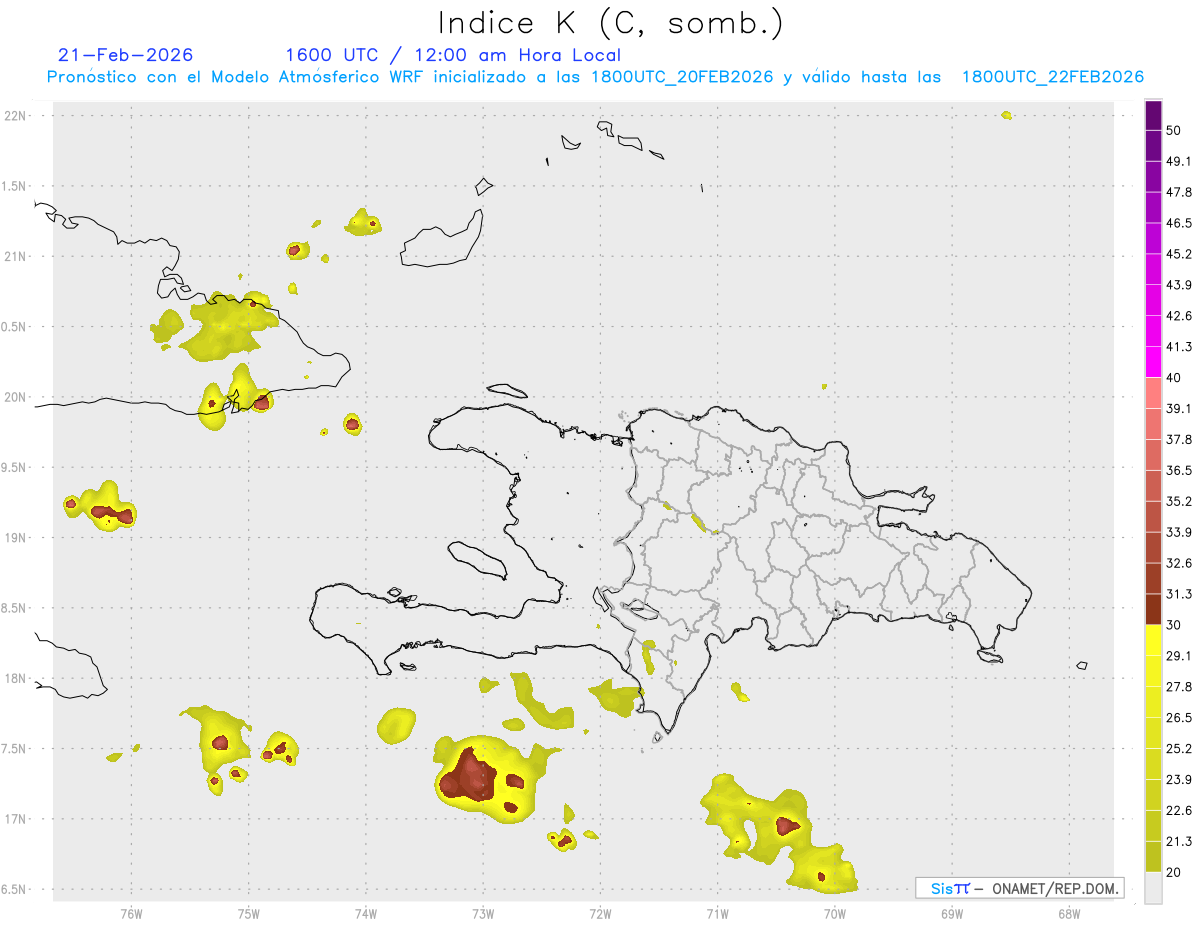This screenshot has width=1200, height=927.
Task: Click the '46.5' colour scale value
Action: coord(1179,223)
